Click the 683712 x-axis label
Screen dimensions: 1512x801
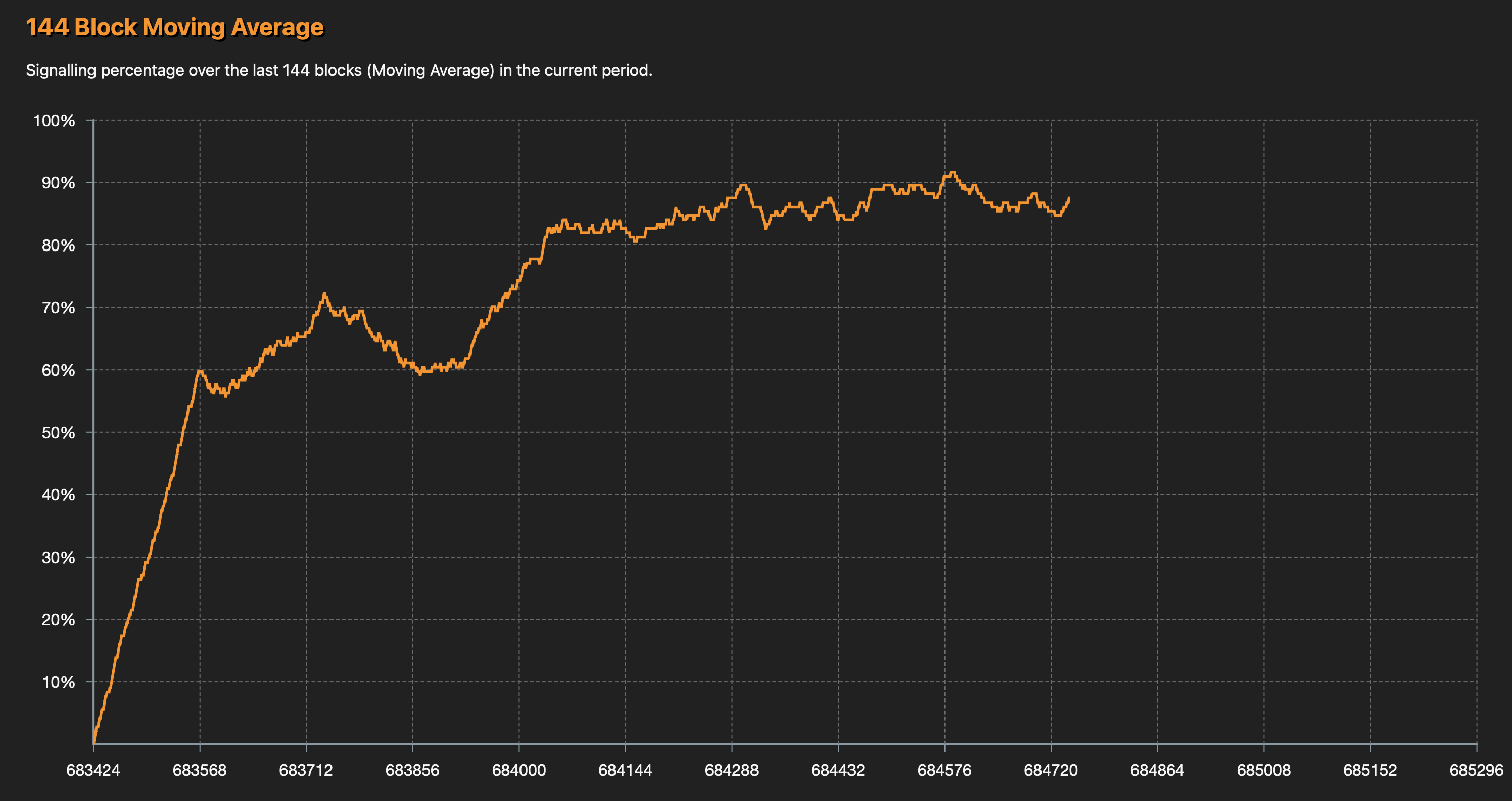coord(306,771)
